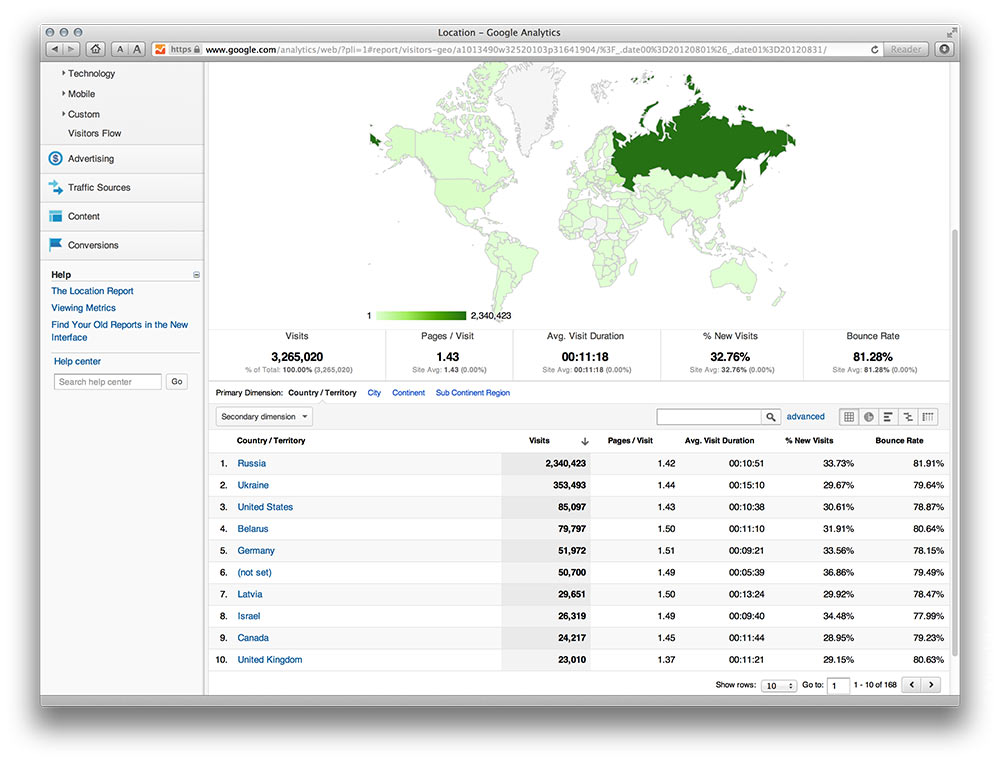Run table search with magnifier icon
The height and width of the screenshot is (762, 1000).
point(770,416)
